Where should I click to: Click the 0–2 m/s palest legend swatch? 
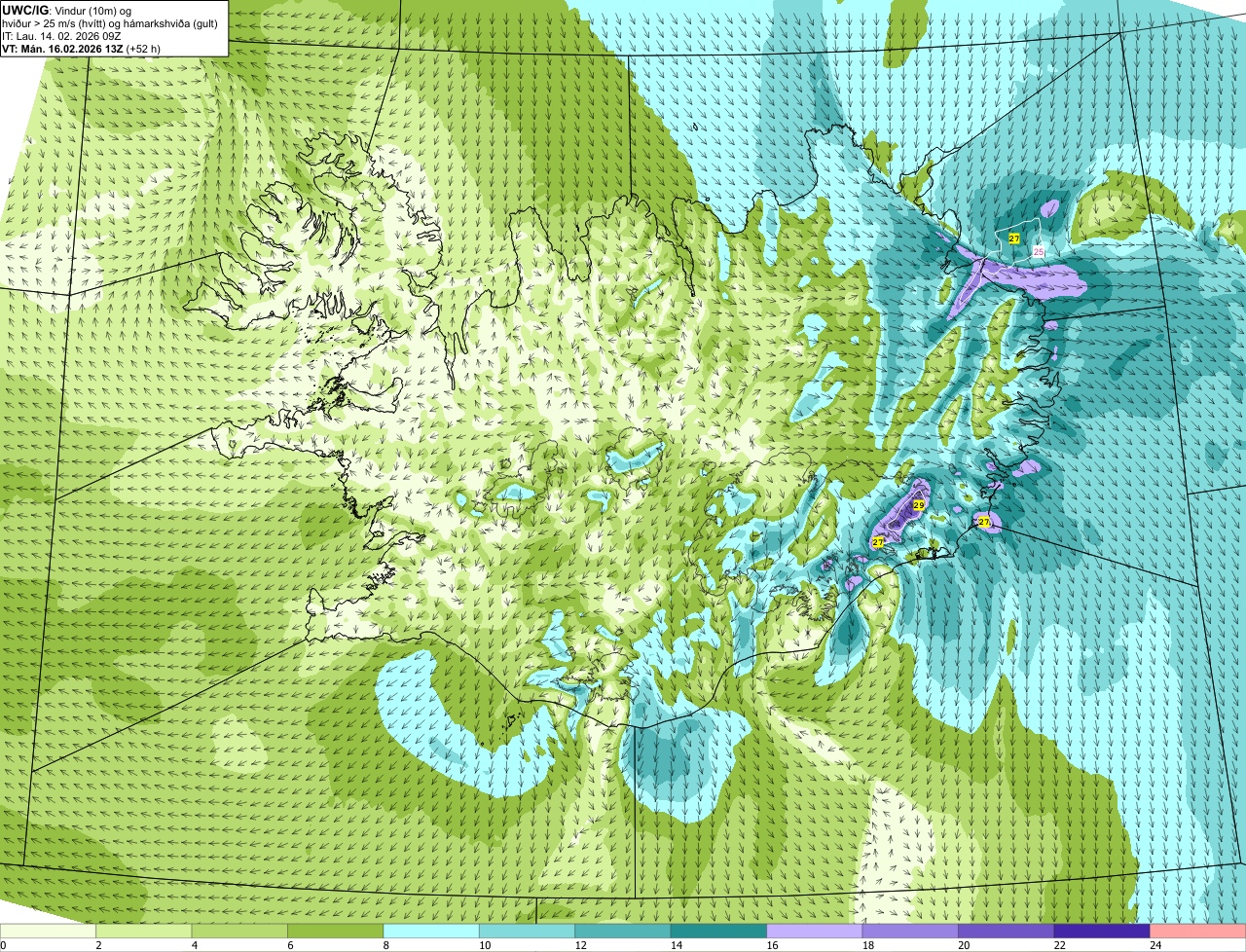[x=48, y=931]
